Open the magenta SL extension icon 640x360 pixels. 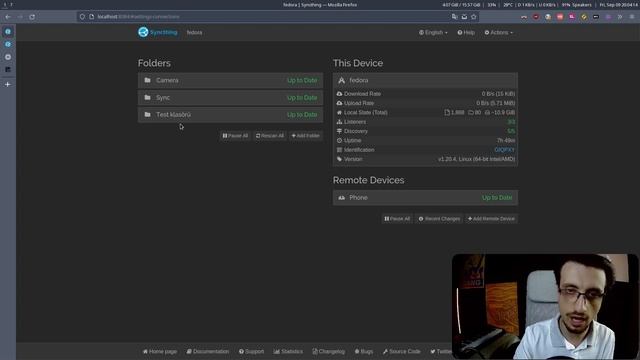(572, 17)
